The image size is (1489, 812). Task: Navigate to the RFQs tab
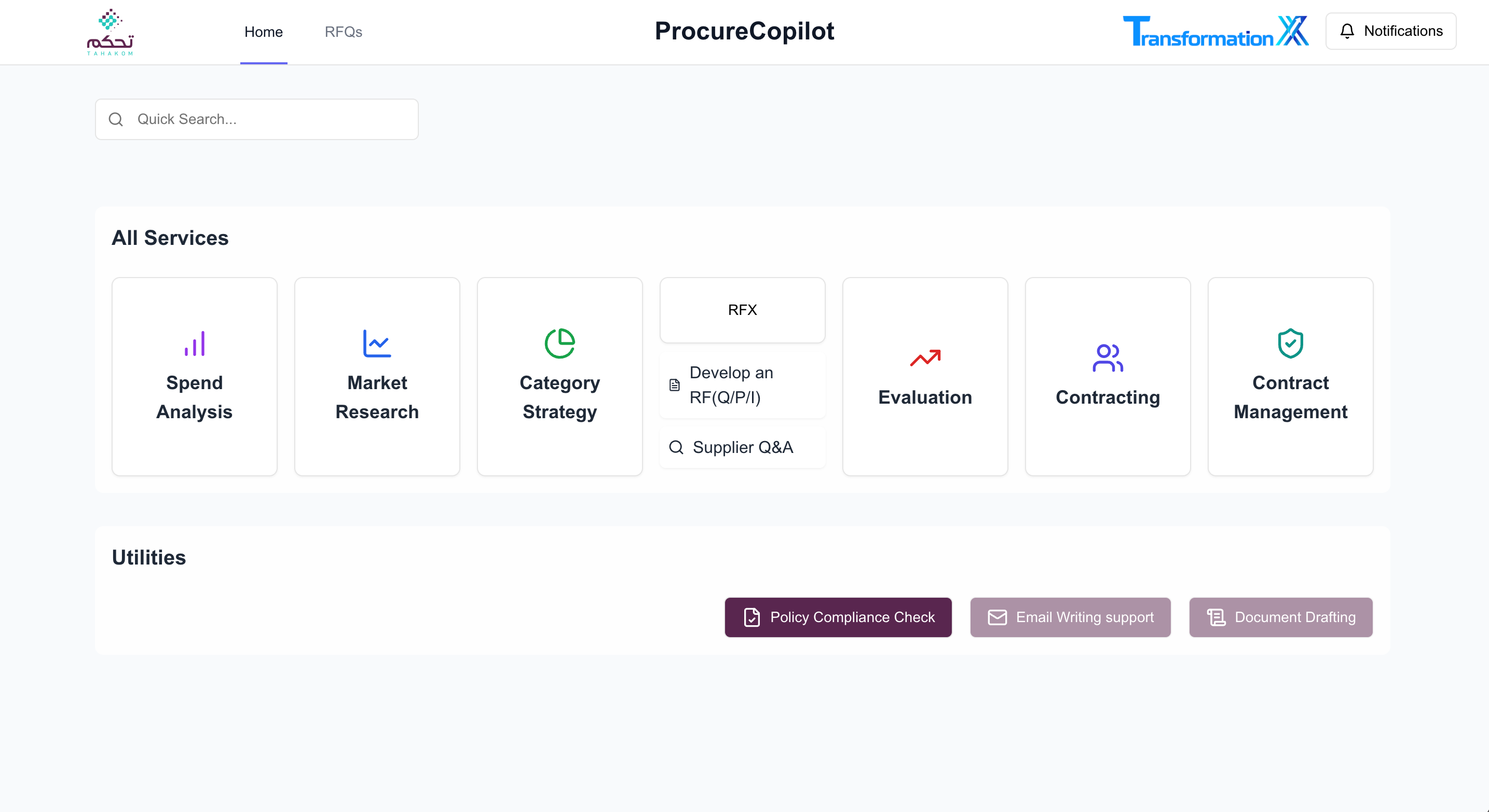(x=343, y=31)
